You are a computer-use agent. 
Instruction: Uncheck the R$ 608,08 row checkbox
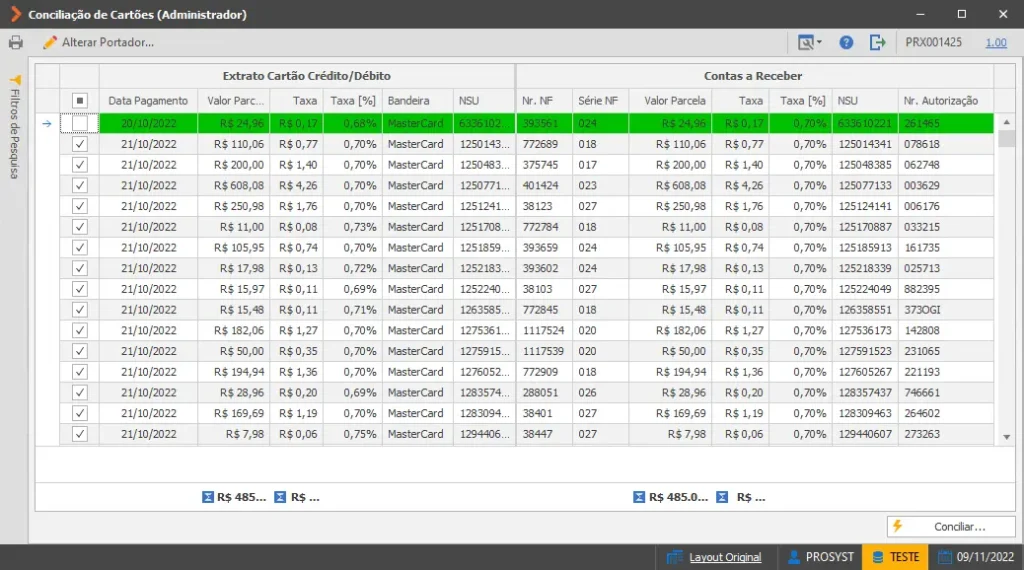[x=80, y=185]
